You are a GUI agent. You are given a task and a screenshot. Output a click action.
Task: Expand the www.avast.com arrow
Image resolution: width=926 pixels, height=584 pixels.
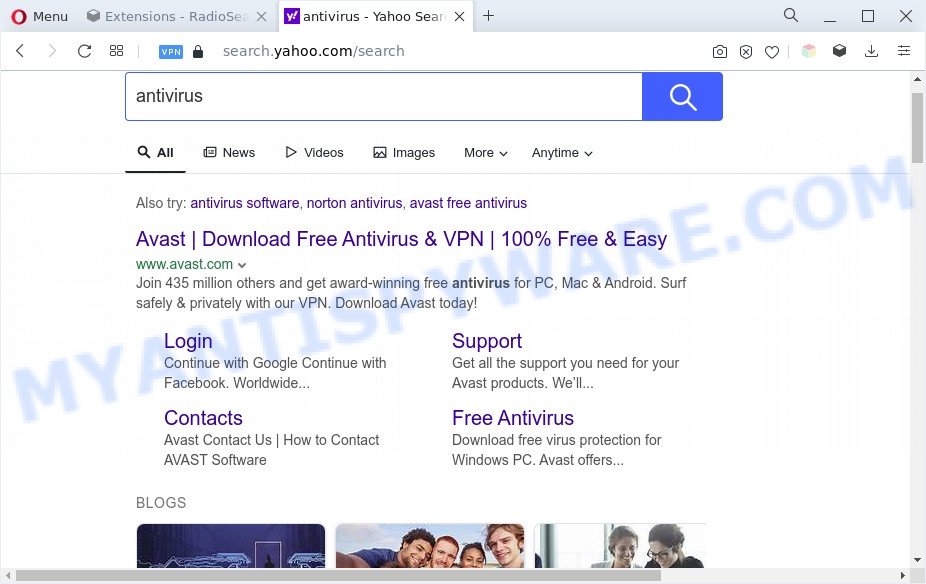click(242, 265)
